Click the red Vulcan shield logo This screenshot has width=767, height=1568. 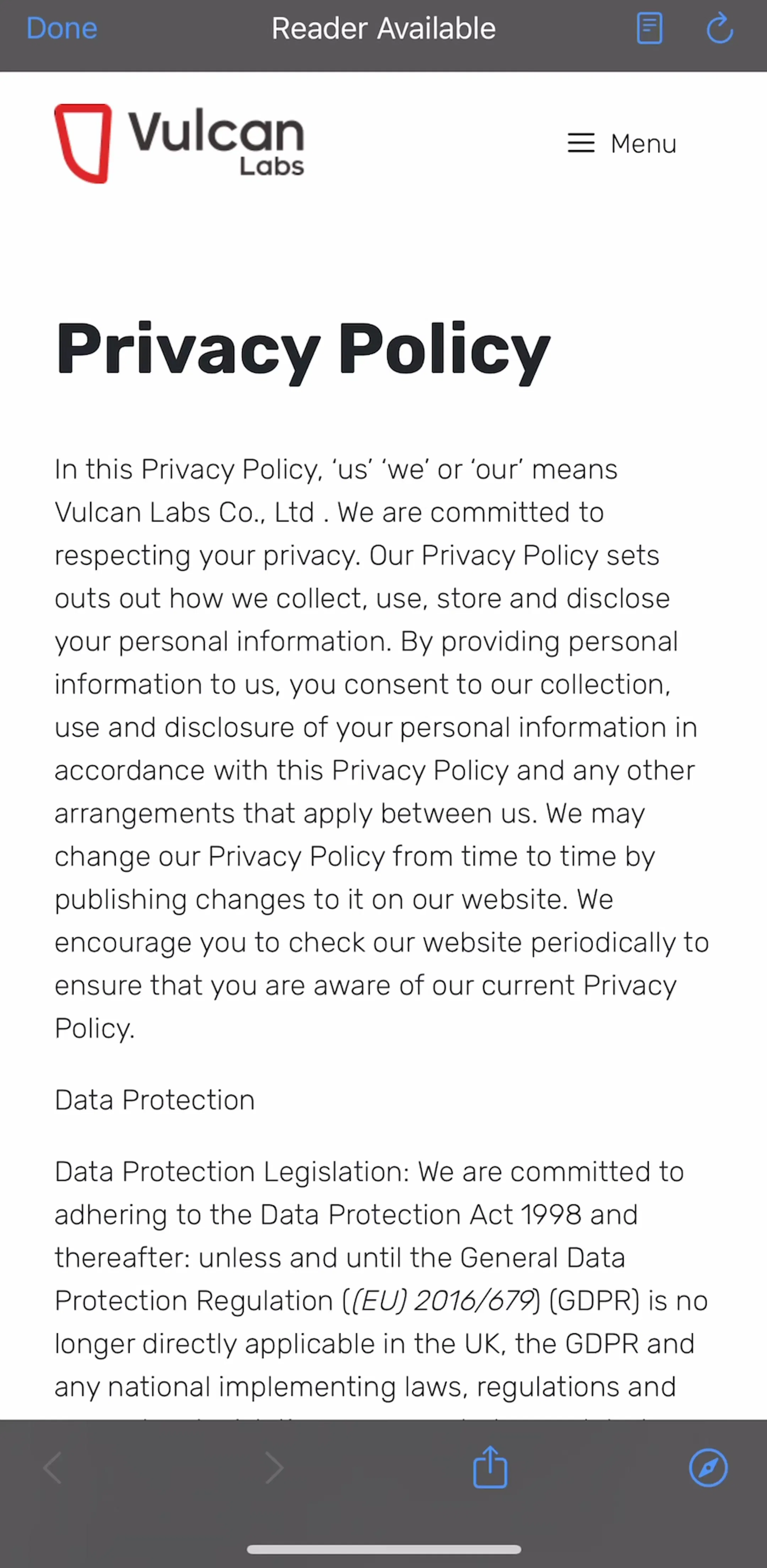point(83,143)
